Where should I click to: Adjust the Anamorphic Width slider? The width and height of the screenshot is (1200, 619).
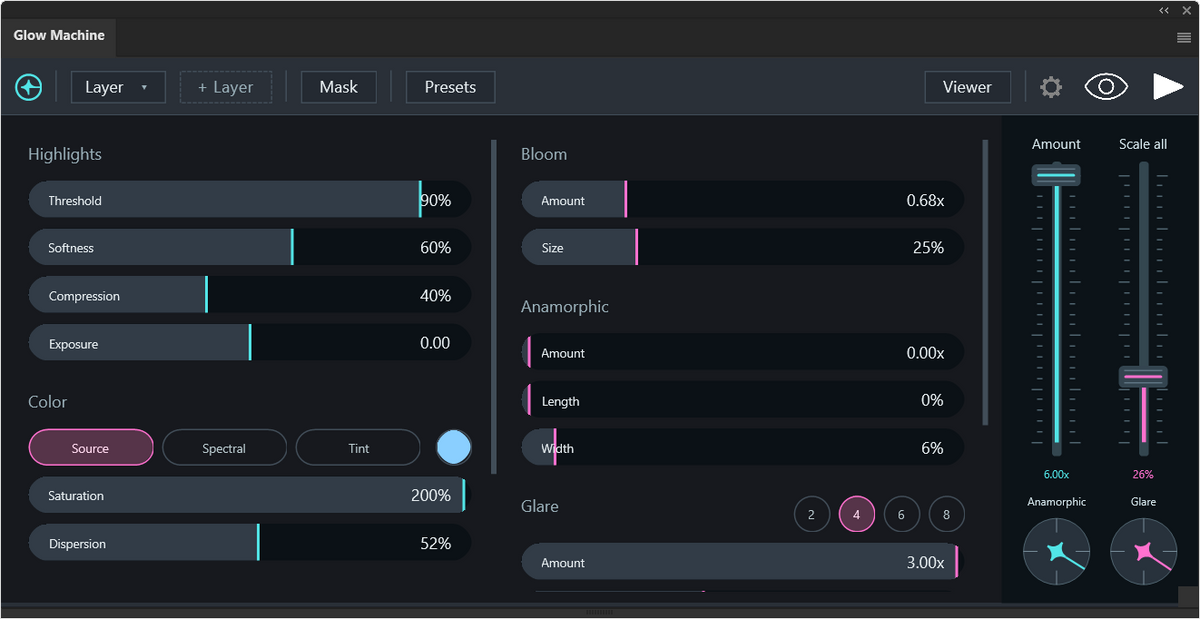tap(742, 448)
